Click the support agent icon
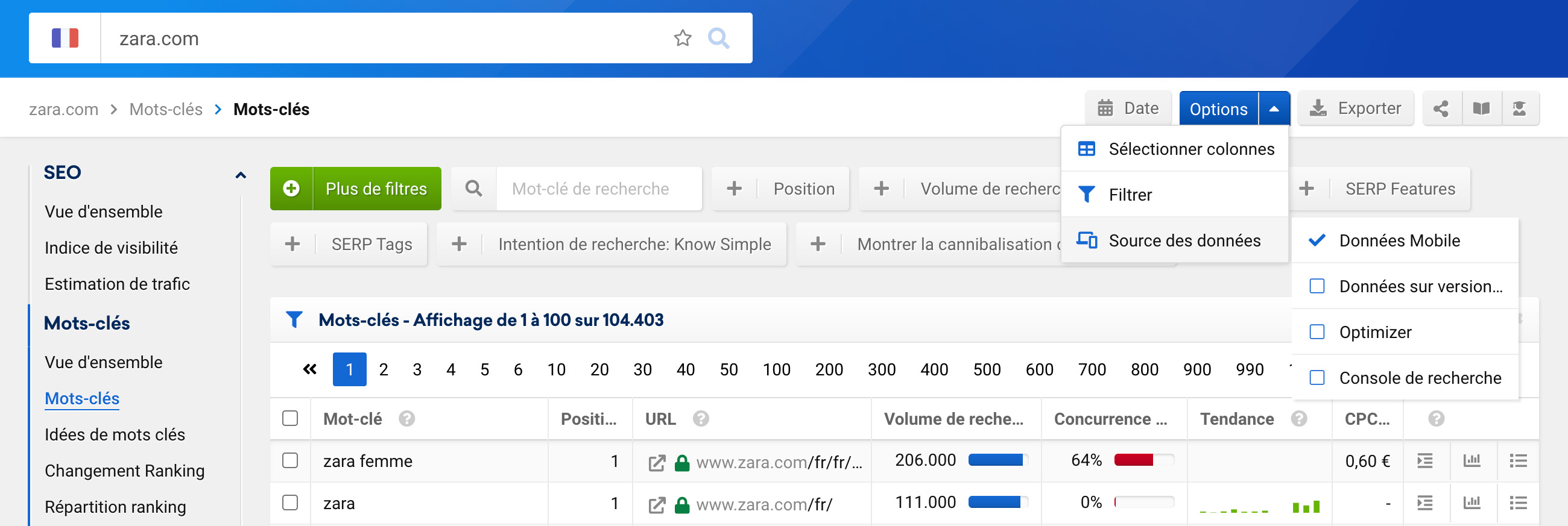Image resolution: width=1568 pixels, height=526 pixels. pyautogui.click(x=1519, y=109)
